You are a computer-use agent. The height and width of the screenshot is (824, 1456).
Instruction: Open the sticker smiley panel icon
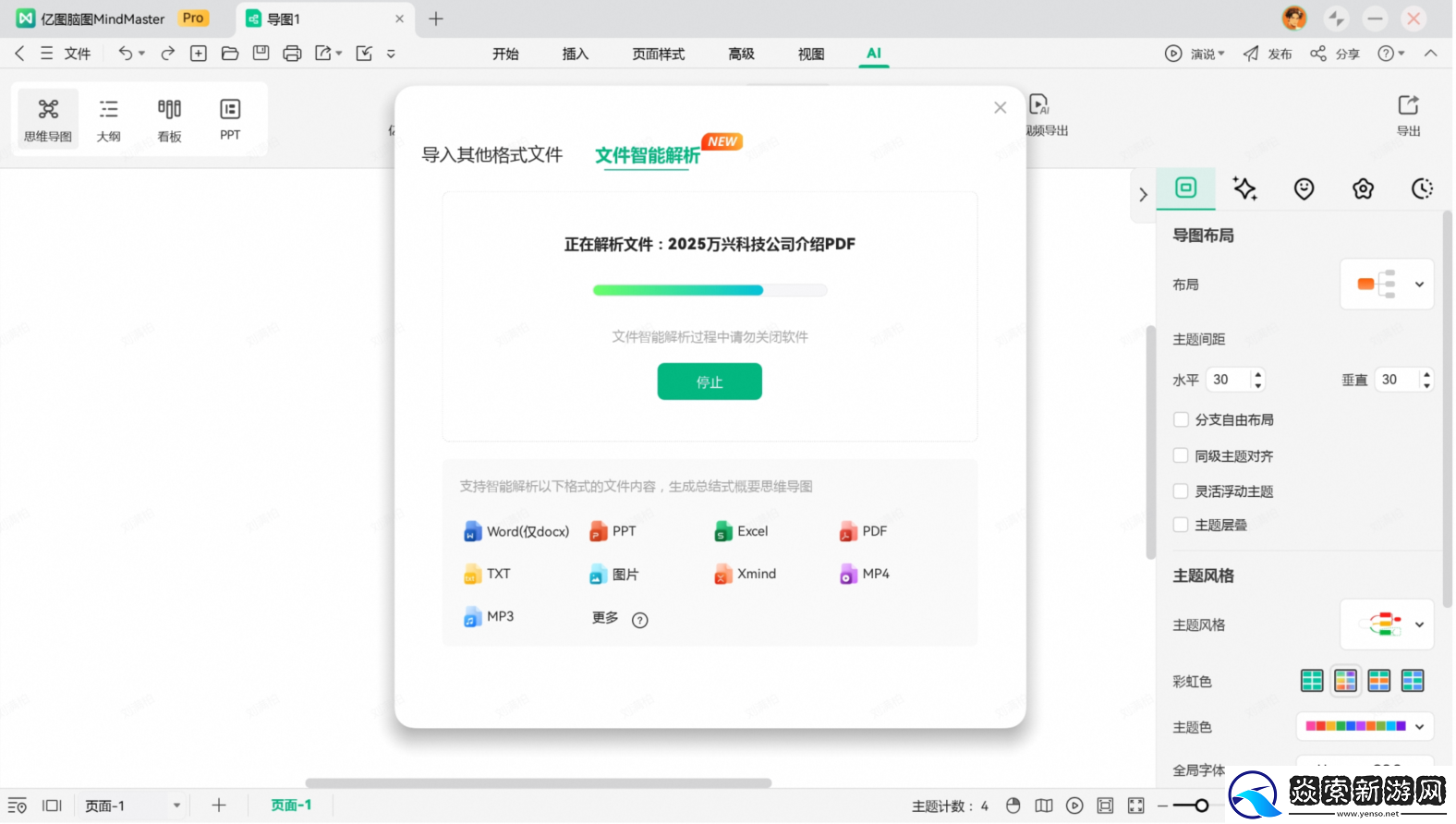tap(1304, 188)
